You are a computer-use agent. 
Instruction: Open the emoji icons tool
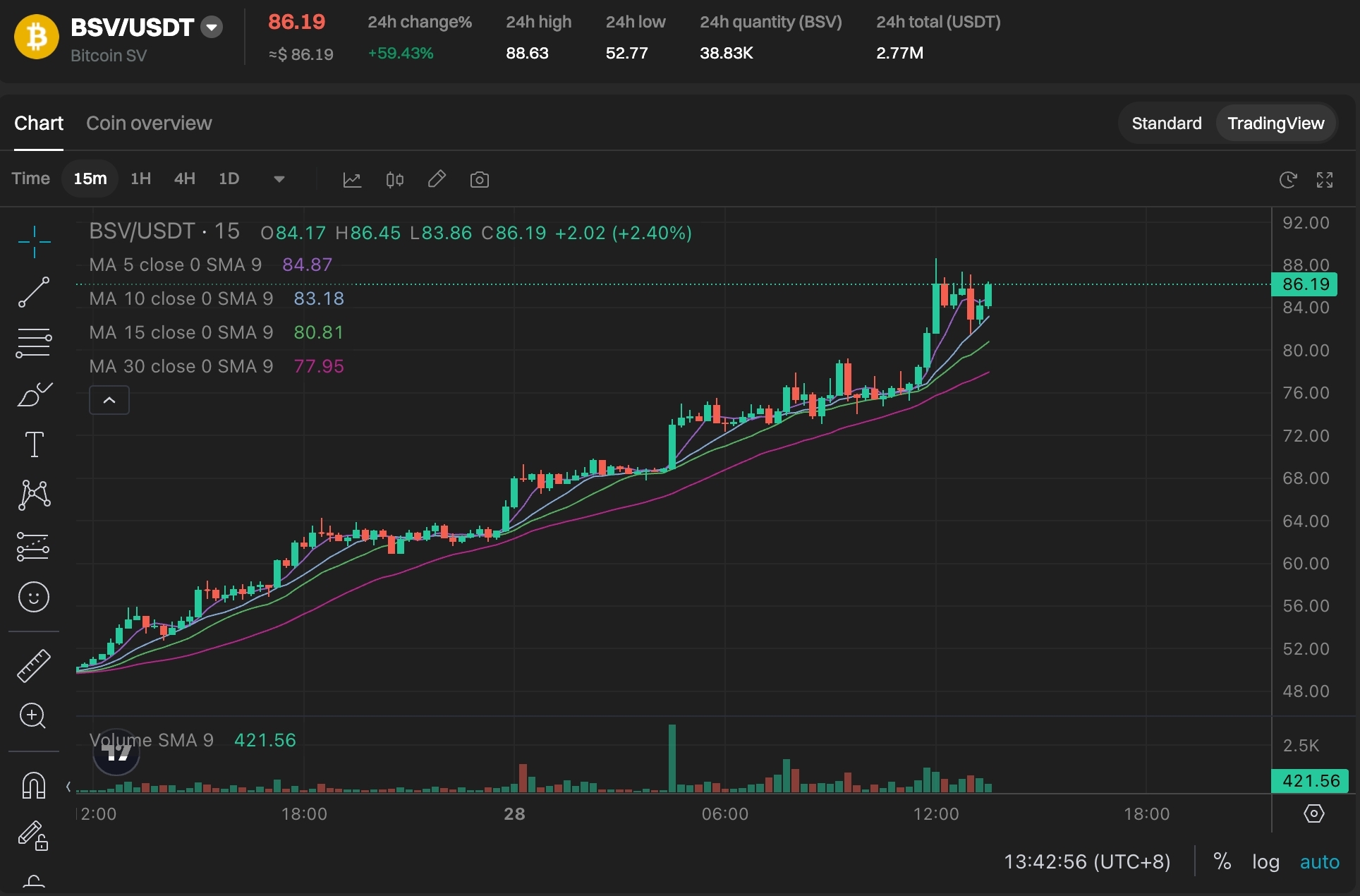tap(33, 597)
